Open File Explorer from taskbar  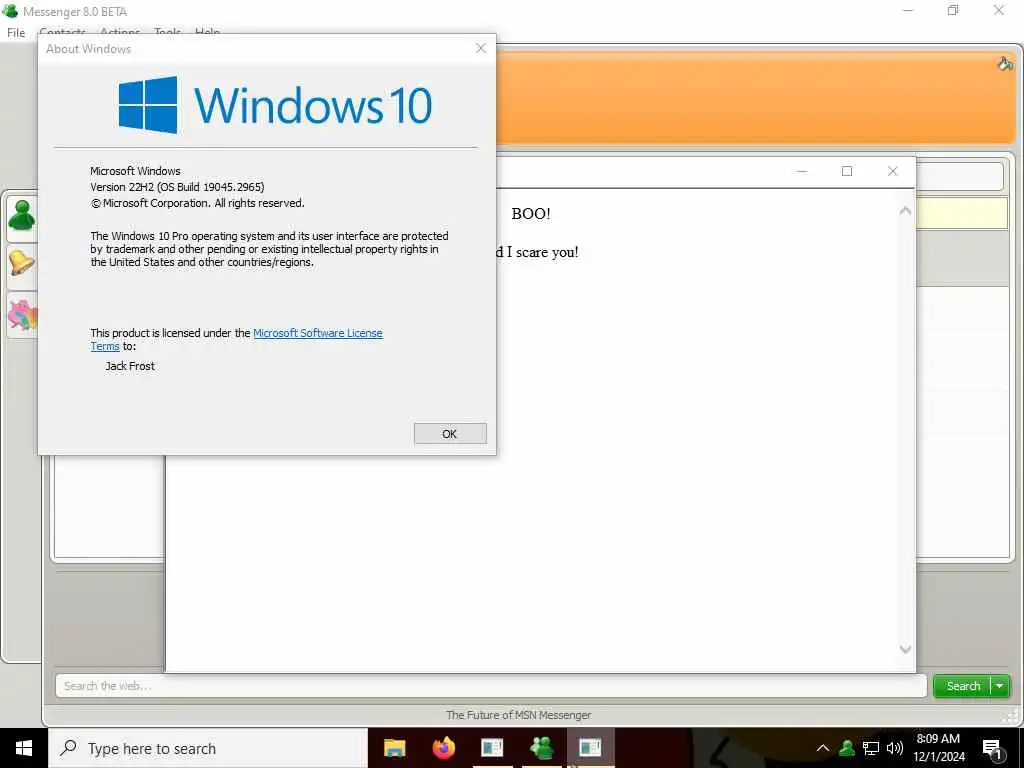coord(394,748)
